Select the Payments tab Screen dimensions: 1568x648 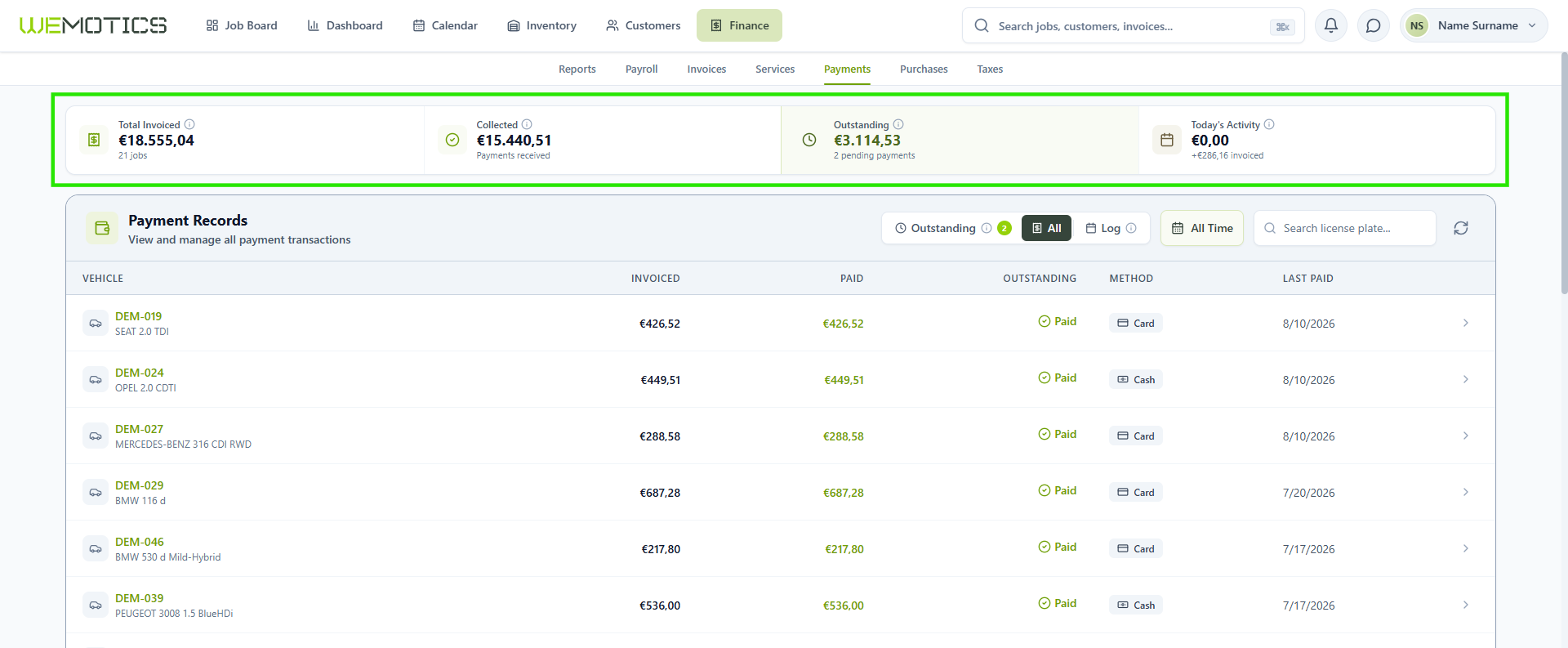(x=847, y=69)
